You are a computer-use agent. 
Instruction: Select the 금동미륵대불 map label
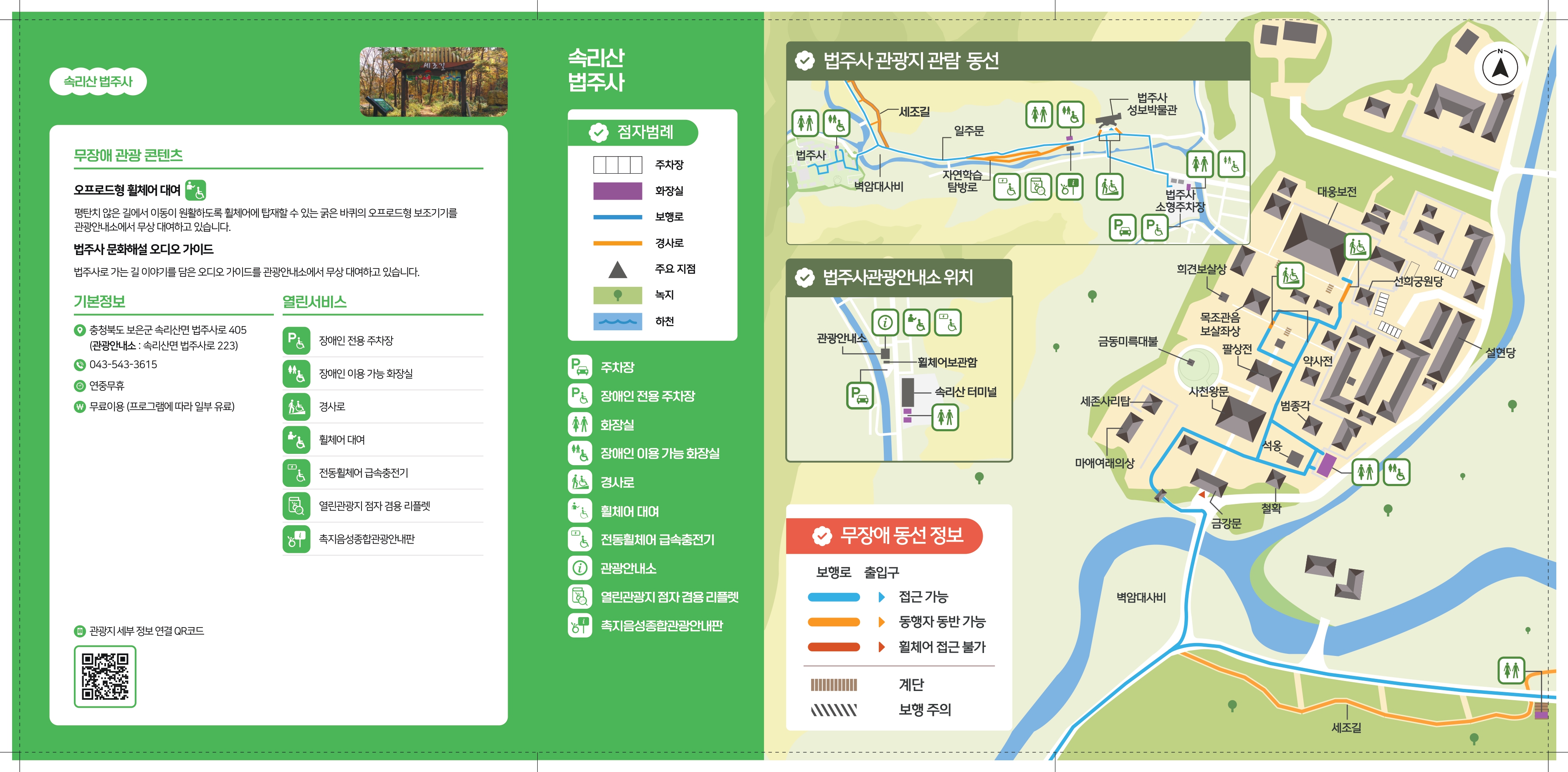(1127, 342)
